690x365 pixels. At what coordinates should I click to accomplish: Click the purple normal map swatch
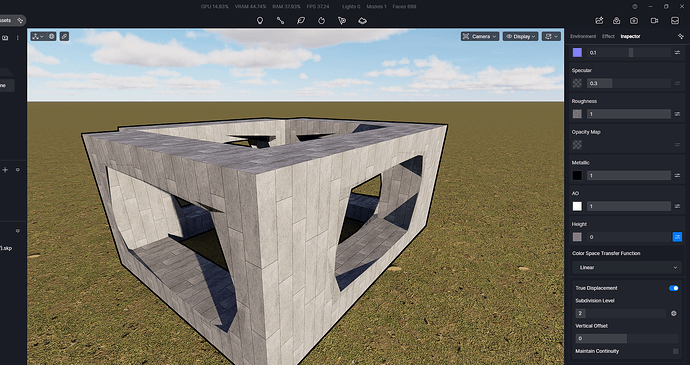pyautogui.click(x=577, y=52)
